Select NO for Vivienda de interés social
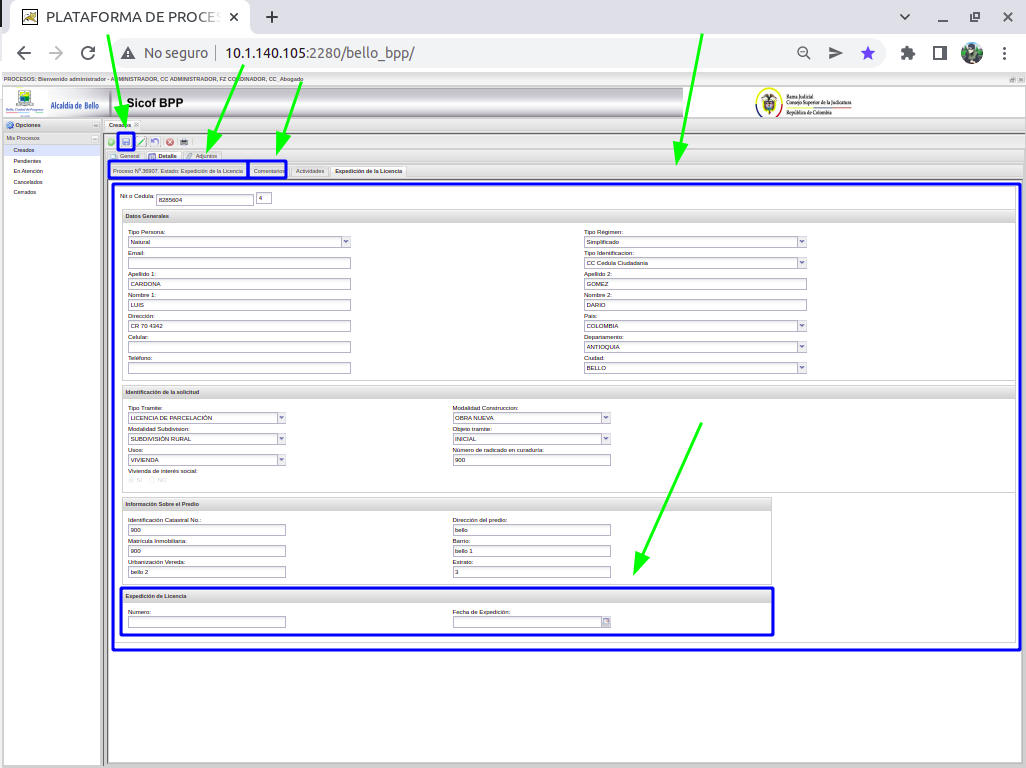The image size is (1026, 768). [151, 480]
